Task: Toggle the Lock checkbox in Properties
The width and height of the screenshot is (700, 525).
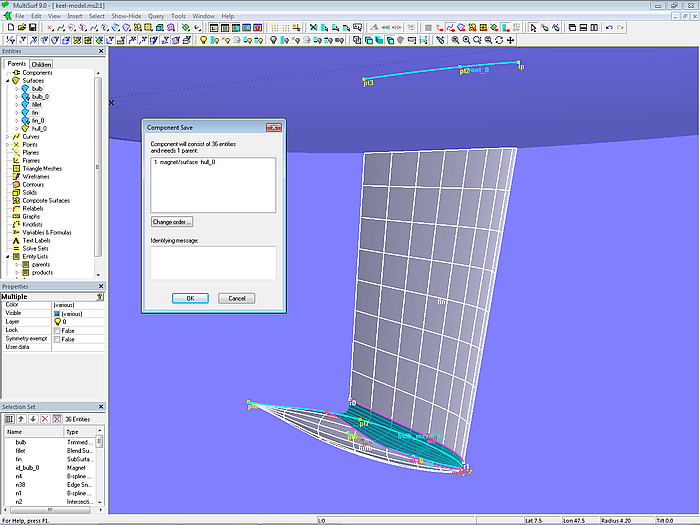Action: (x=57, y=330)
